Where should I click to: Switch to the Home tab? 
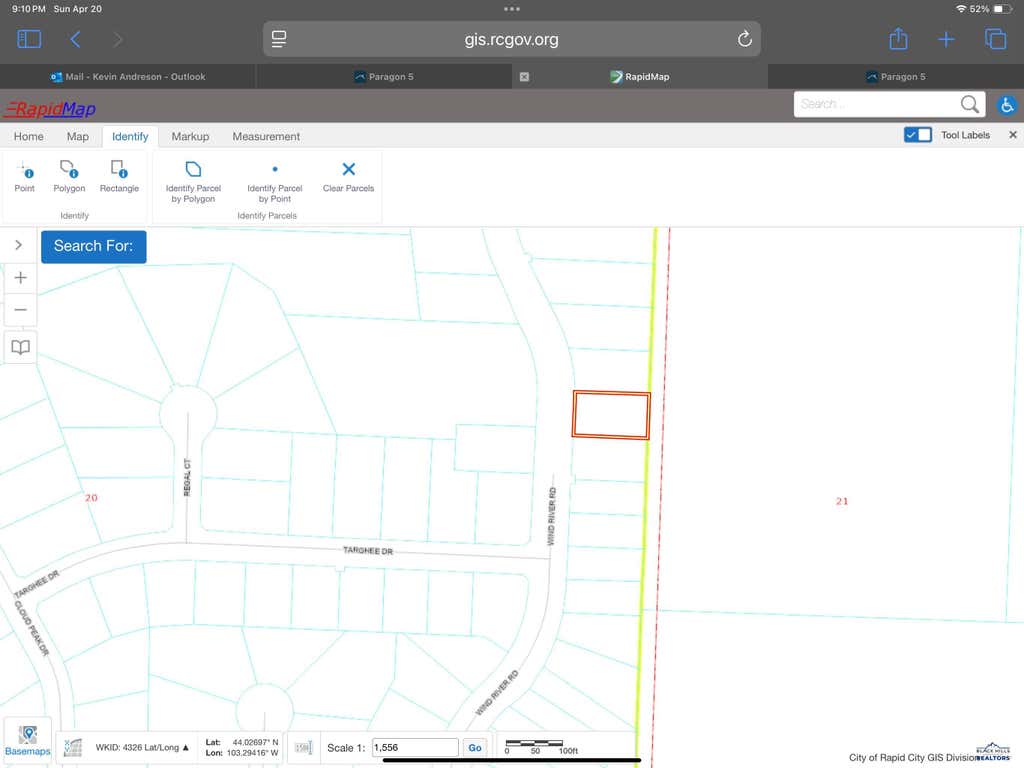(x=29, y=136)
